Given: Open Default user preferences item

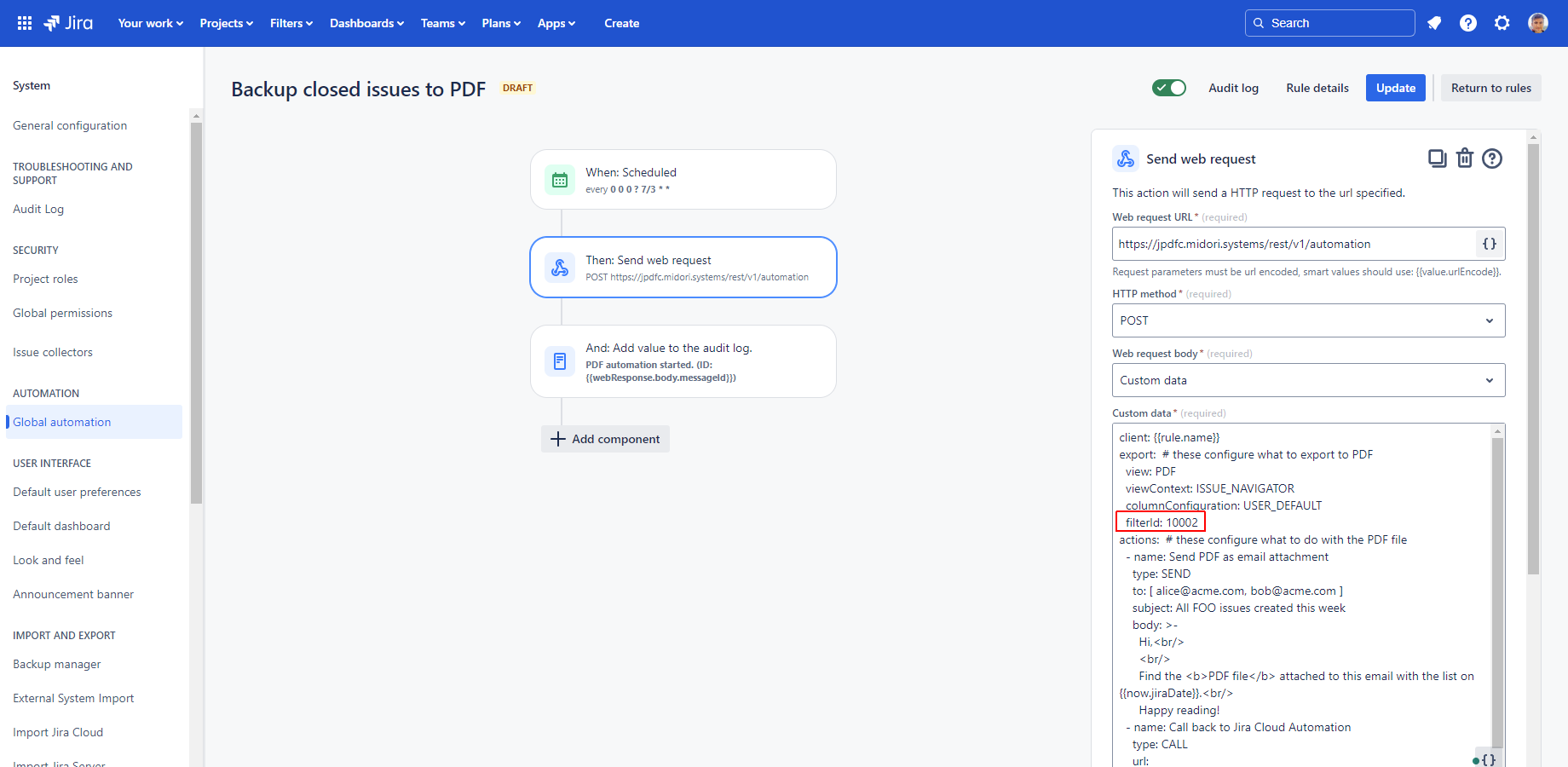Looking at the screenshot, I should (77, 492).
